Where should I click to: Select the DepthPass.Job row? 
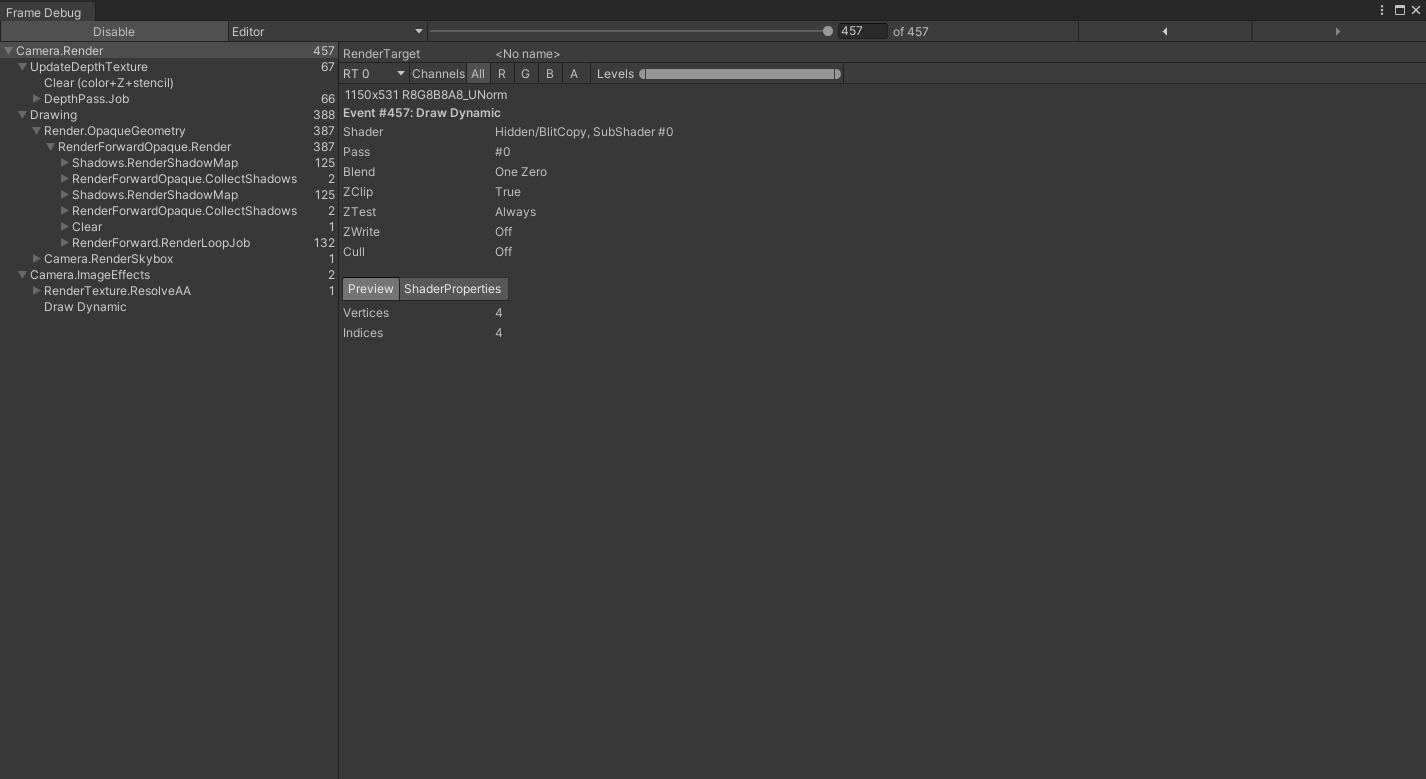(169, 99)
